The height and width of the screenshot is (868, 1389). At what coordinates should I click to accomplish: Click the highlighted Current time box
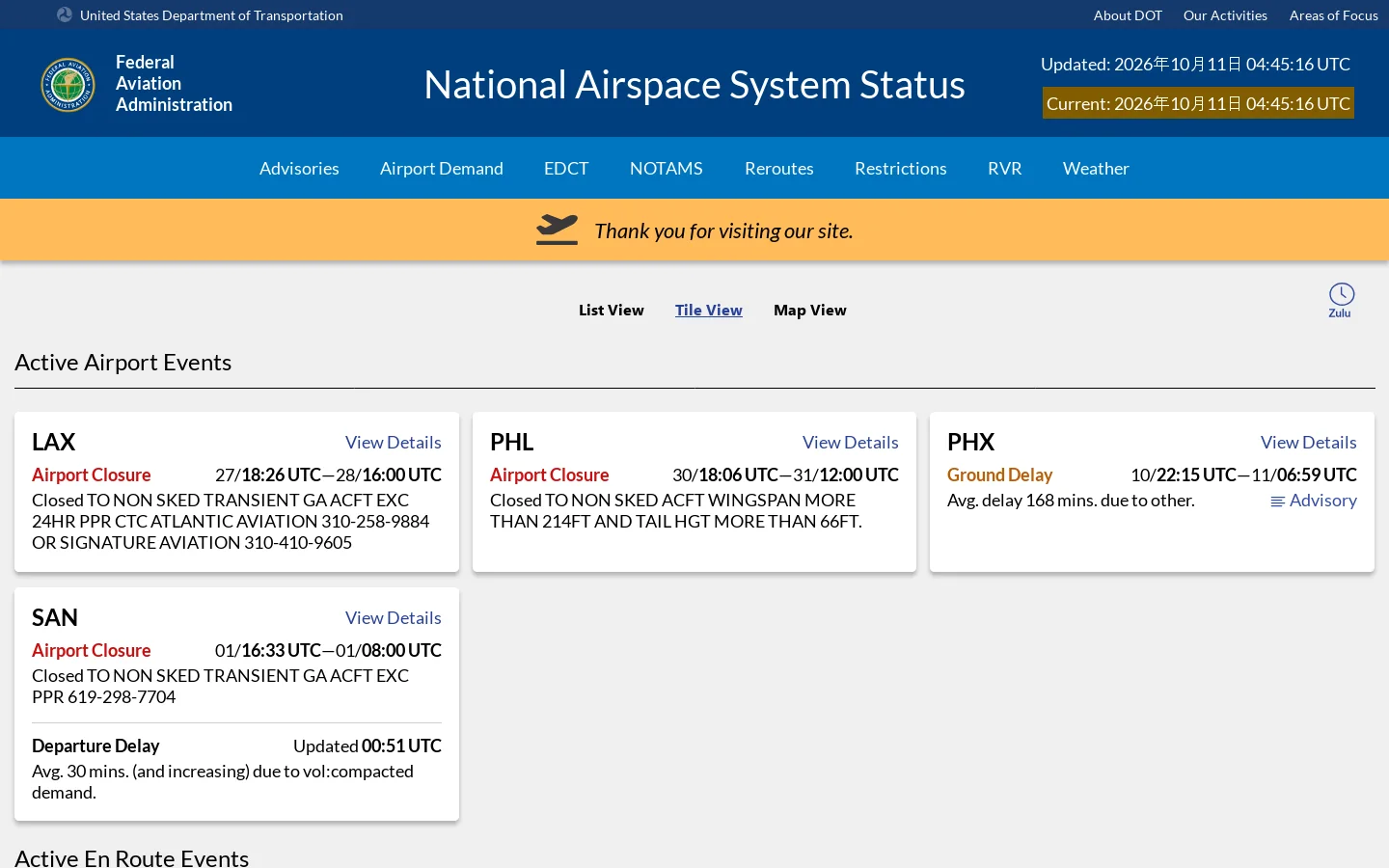point(1198,103)
